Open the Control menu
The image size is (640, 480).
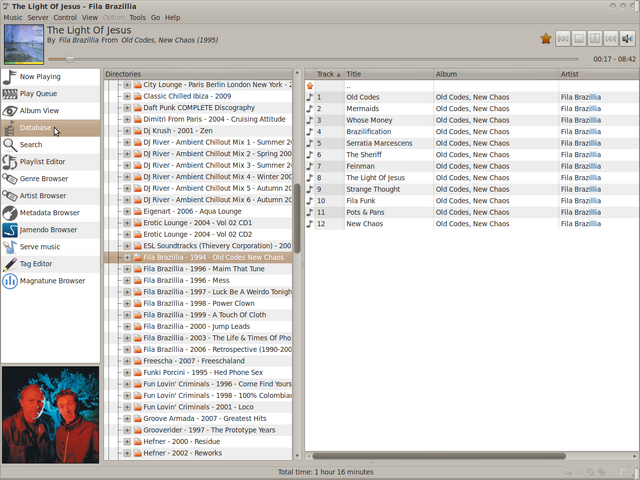pos(65,18)
